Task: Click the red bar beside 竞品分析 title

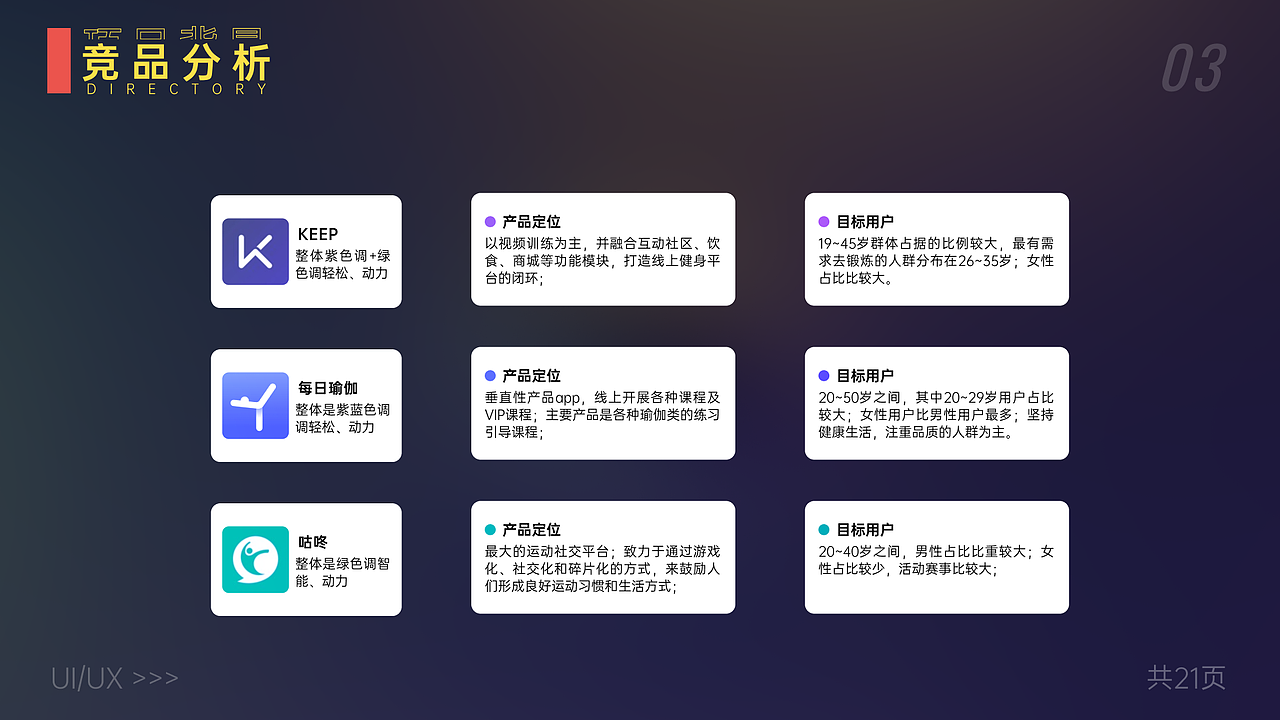Action: (59, 61)
